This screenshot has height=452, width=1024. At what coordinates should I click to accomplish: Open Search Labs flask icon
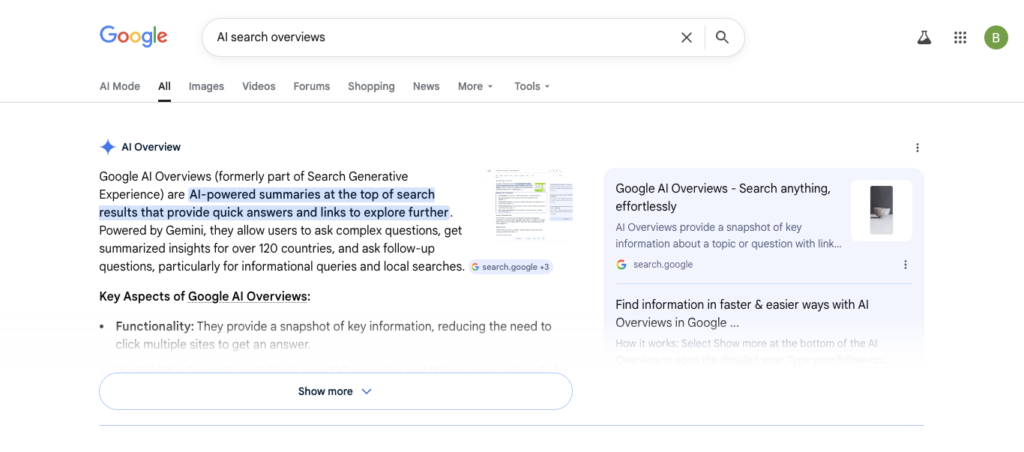924,38
